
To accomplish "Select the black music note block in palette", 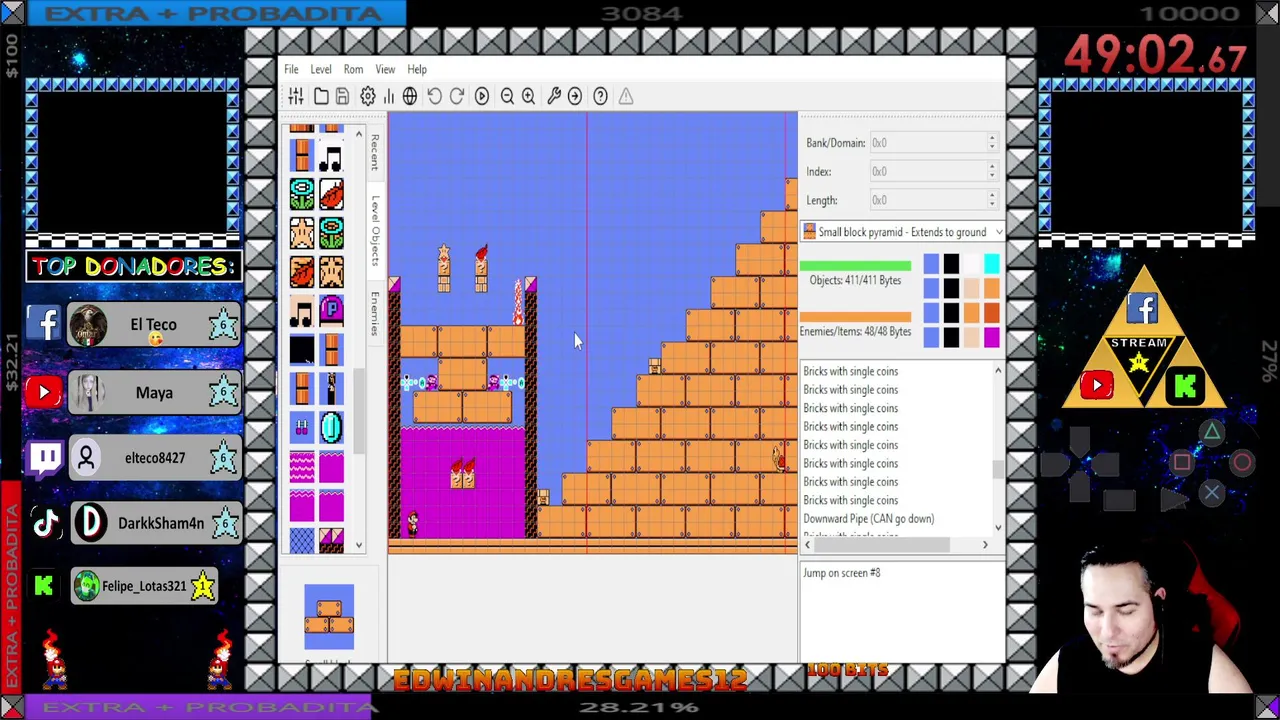I will (x=331, y=156).
